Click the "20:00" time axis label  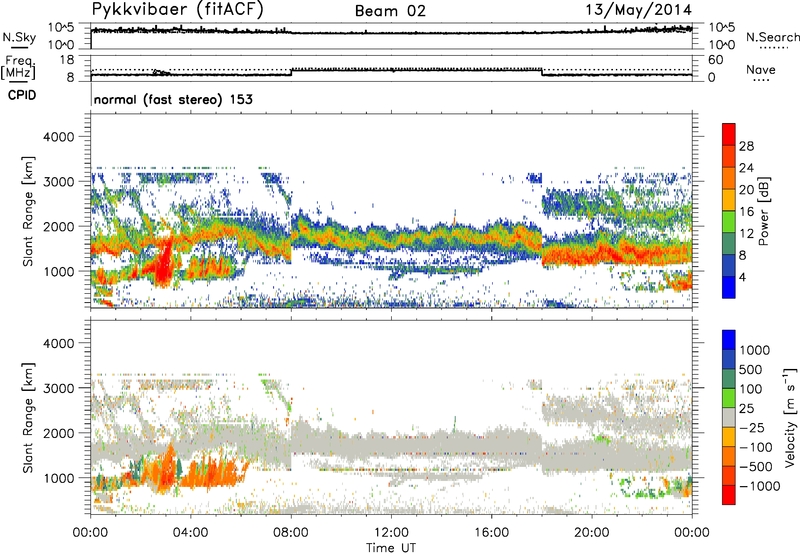click(x=591, y=533)
